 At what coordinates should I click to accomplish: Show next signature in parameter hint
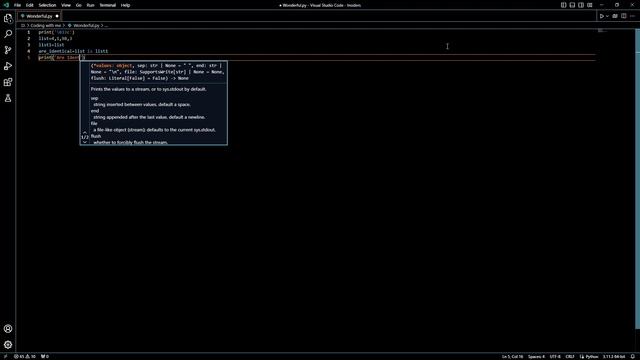pos(84,142)
